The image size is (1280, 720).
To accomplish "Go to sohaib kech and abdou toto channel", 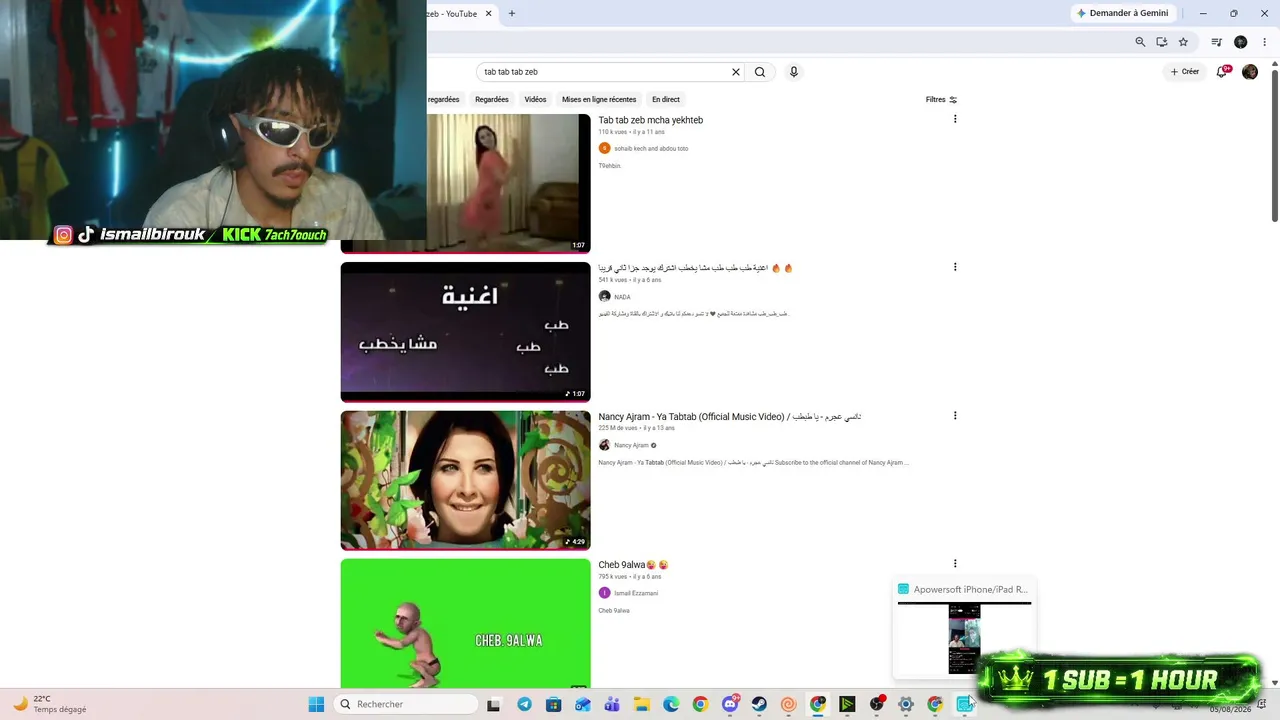I will click(x=651, y=148).
